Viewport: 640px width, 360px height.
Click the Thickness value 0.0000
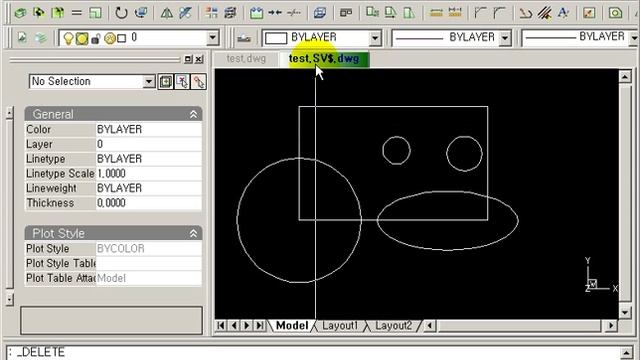(149, 203)
